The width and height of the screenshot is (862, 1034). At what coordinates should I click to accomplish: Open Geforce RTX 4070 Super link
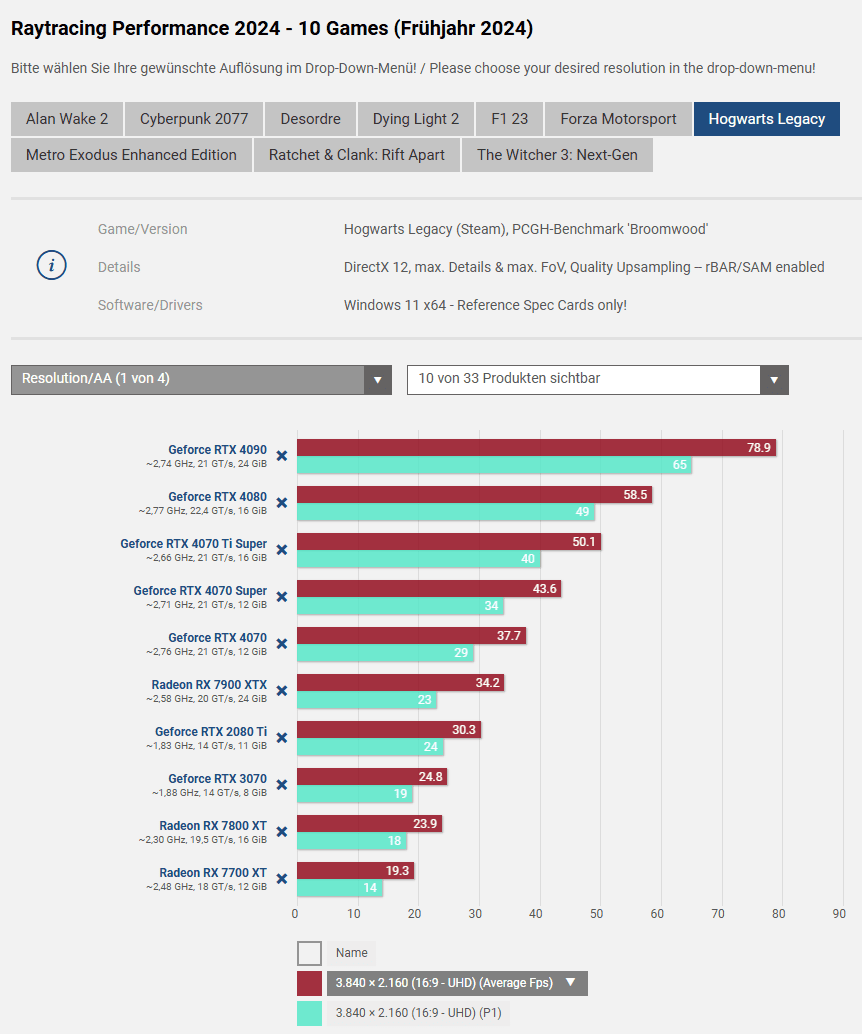[x=200, y=591]
